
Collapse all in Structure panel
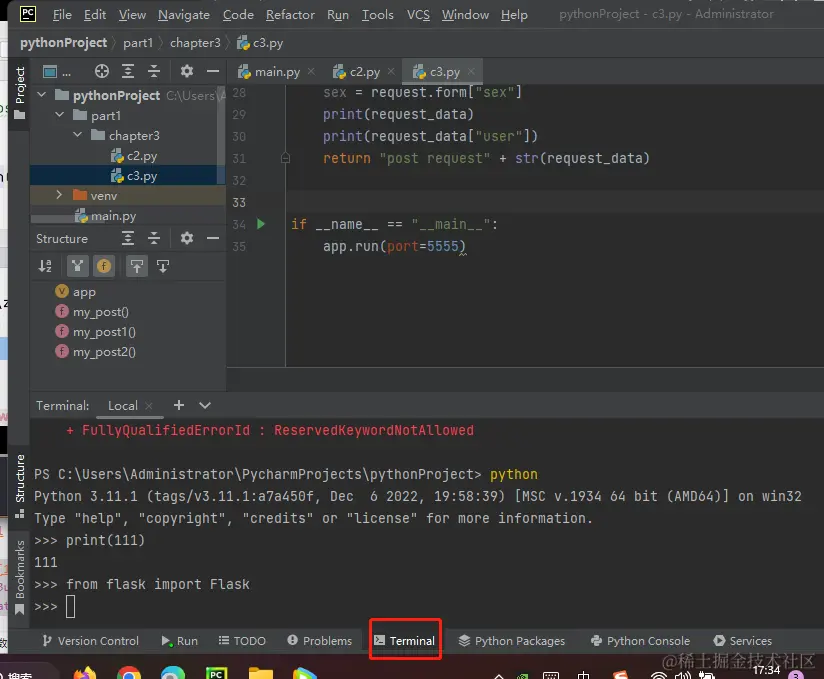[153, 238]
